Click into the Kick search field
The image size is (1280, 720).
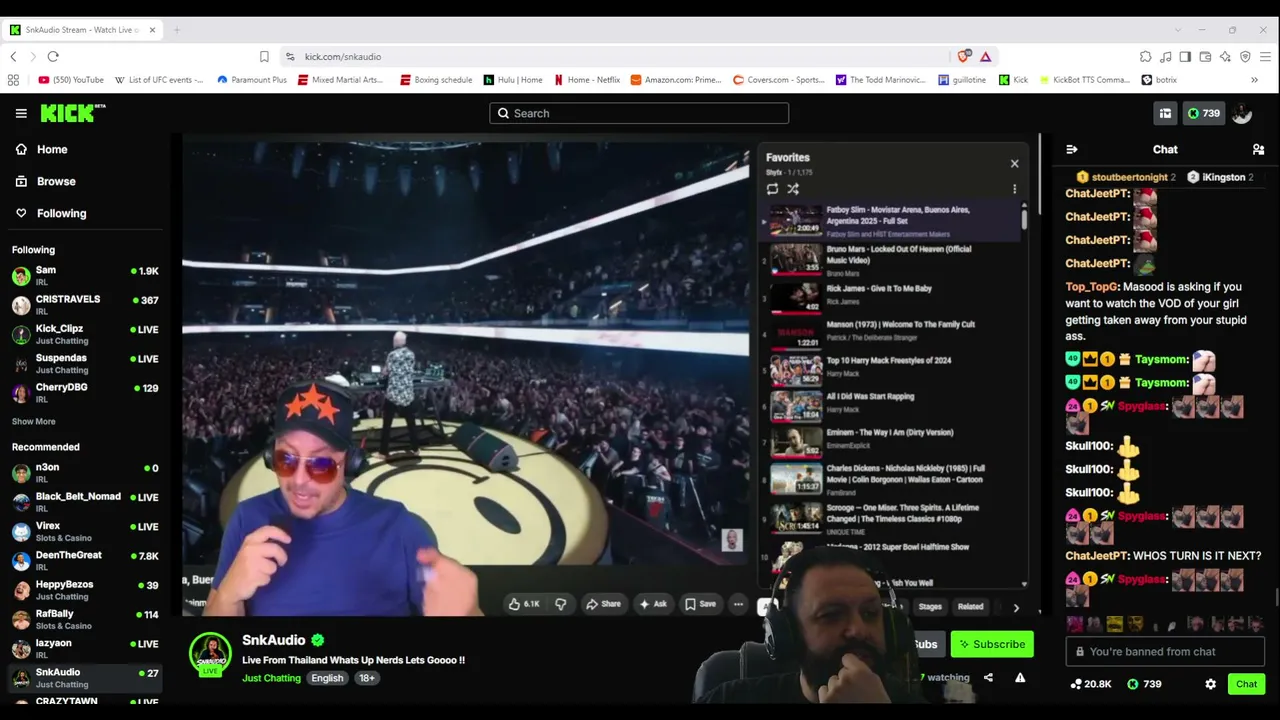coord(639,113)
